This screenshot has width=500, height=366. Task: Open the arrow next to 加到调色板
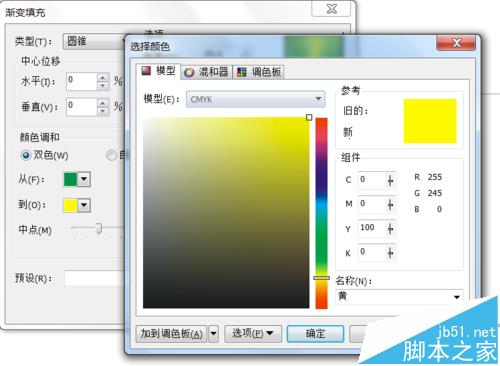click(x=214, y=334)
